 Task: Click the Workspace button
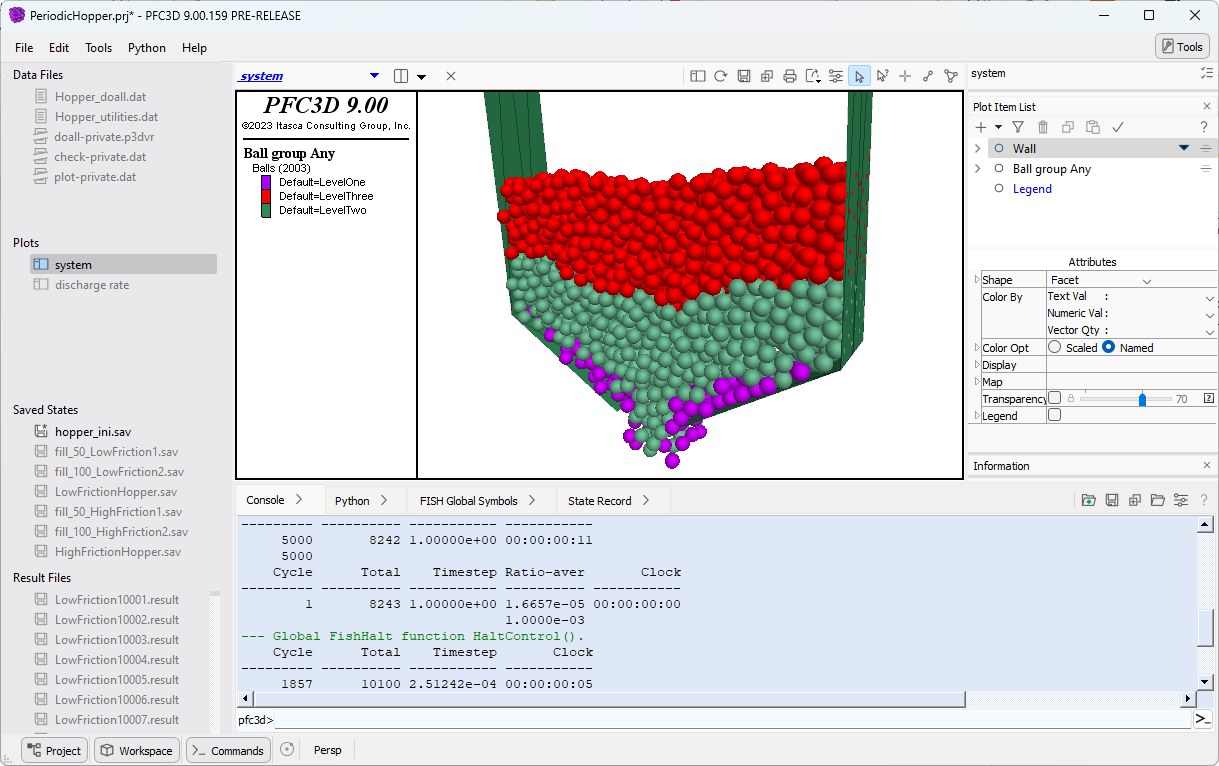point(137,750)
